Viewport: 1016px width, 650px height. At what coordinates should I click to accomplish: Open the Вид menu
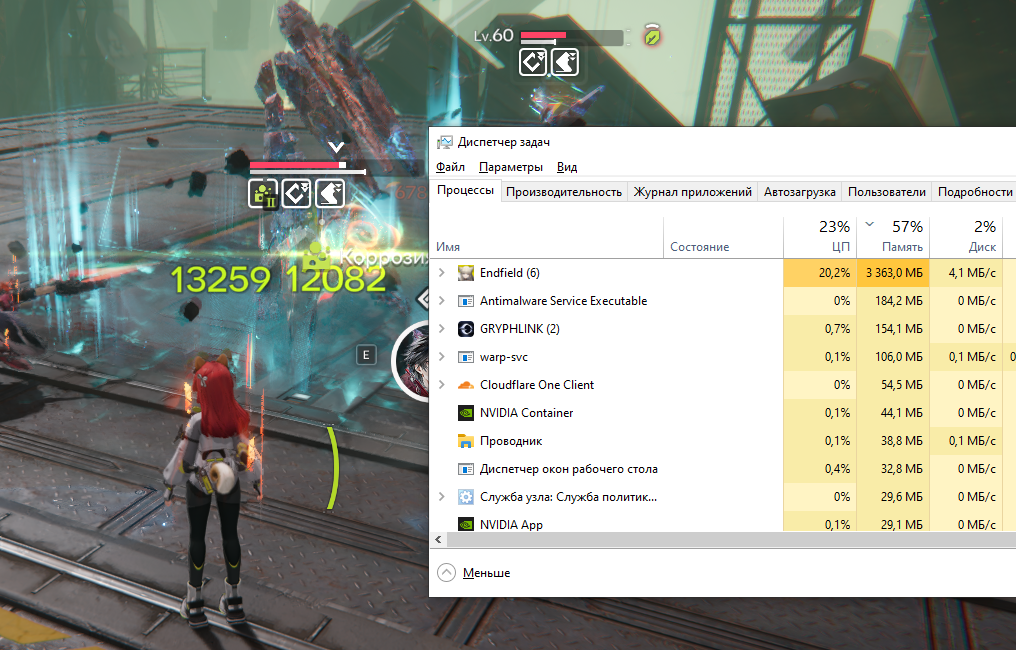(x=567, y=167)
